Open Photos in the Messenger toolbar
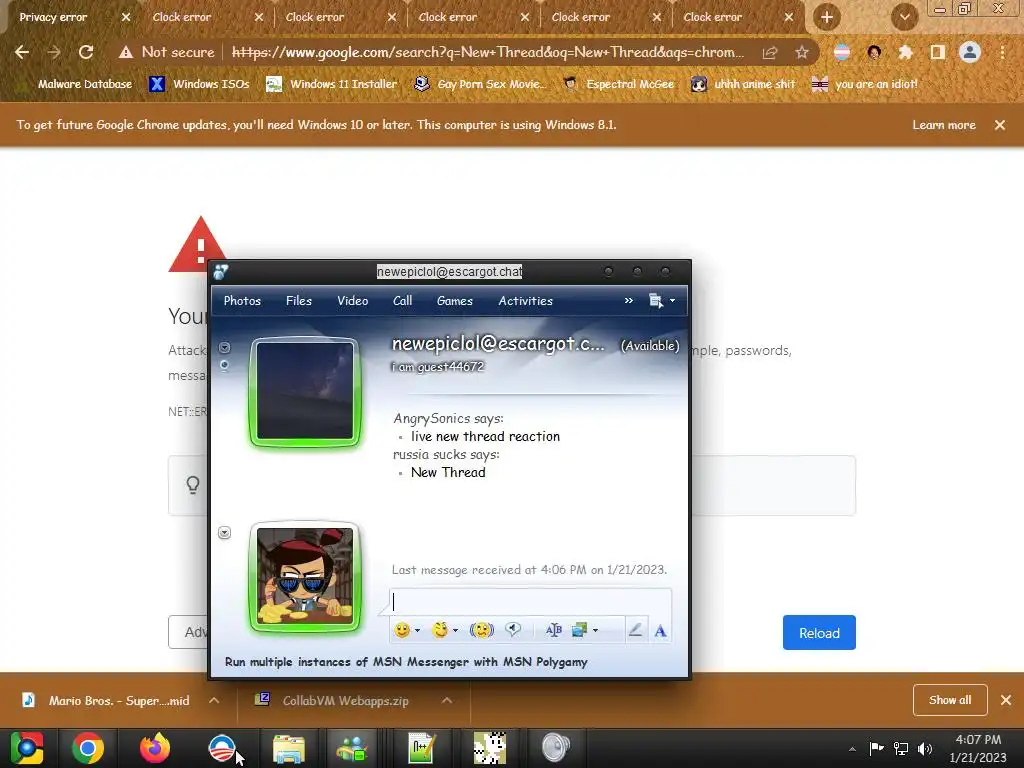 242,300
